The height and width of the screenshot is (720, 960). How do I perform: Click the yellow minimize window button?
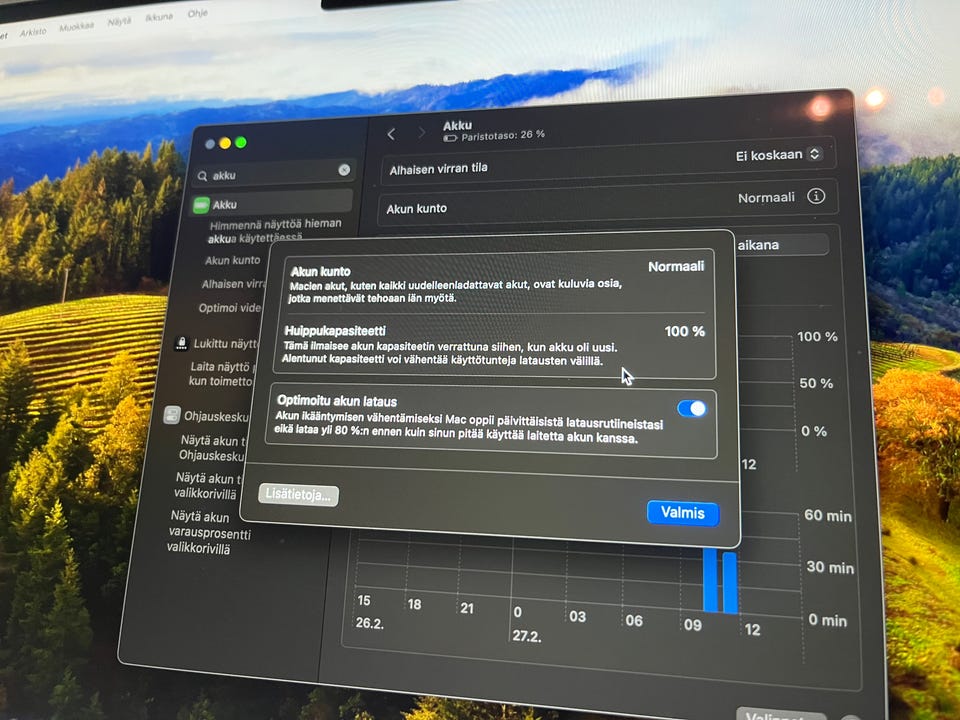click(225, 143)
